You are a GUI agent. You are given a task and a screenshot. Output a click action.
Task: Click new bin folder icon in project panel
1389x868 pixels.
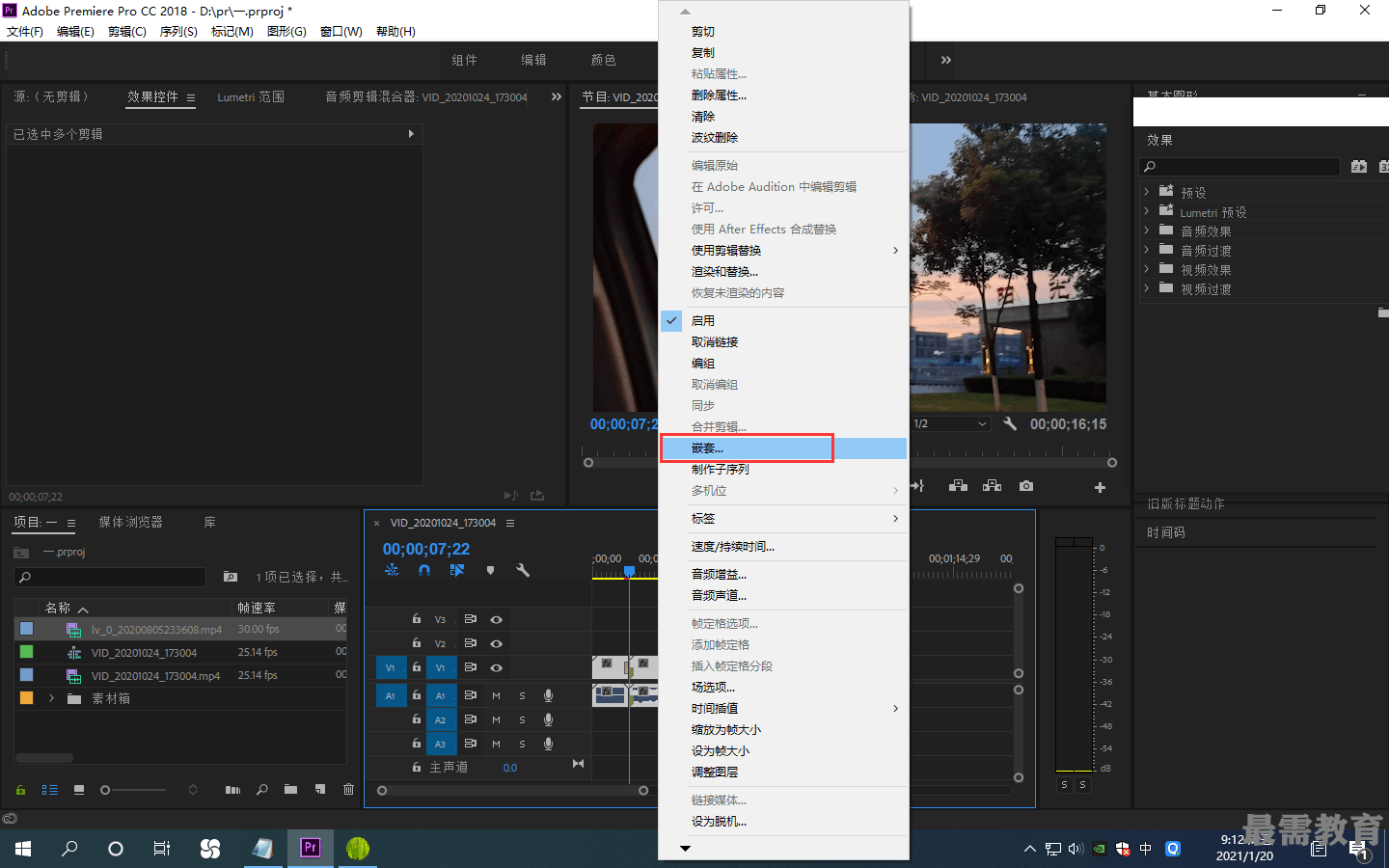tap(290, 789)
